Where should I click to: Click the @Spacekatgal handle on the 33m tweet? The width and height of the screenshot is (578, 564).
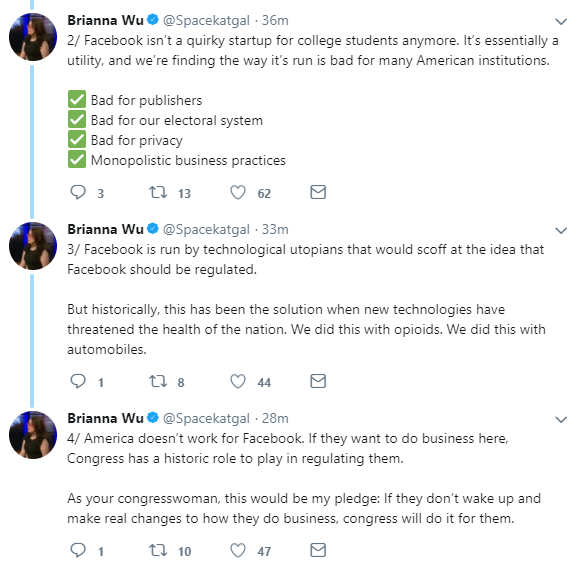click(206, 230)
